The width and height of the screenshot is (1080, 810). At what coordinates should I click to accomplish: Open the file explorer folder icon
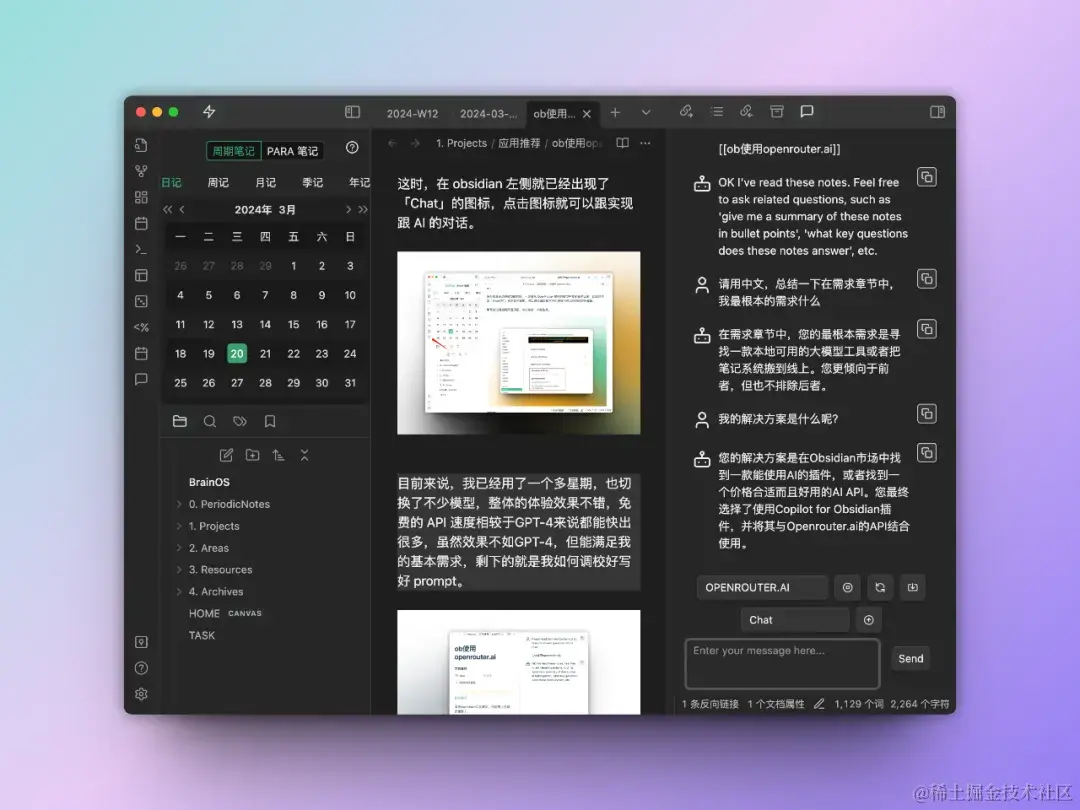pyautogui.click(x=180, y=421)
